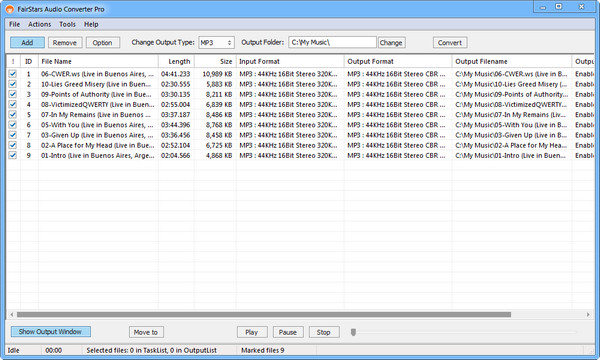This screenshot has height=360, width=600.
Task: Click output filename C:\My Music\07-In My Remains
Action: pos(510,114)
